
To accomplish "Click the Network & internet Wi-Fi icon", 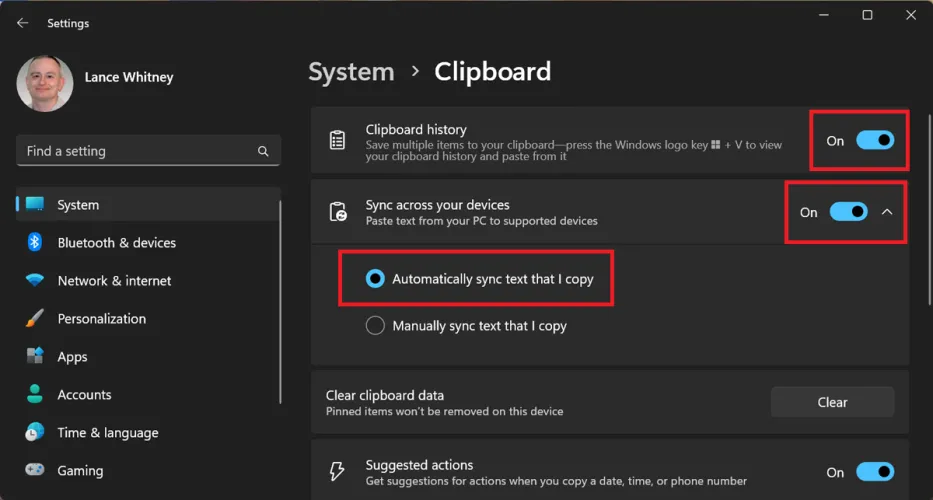I will pos(35,281).
